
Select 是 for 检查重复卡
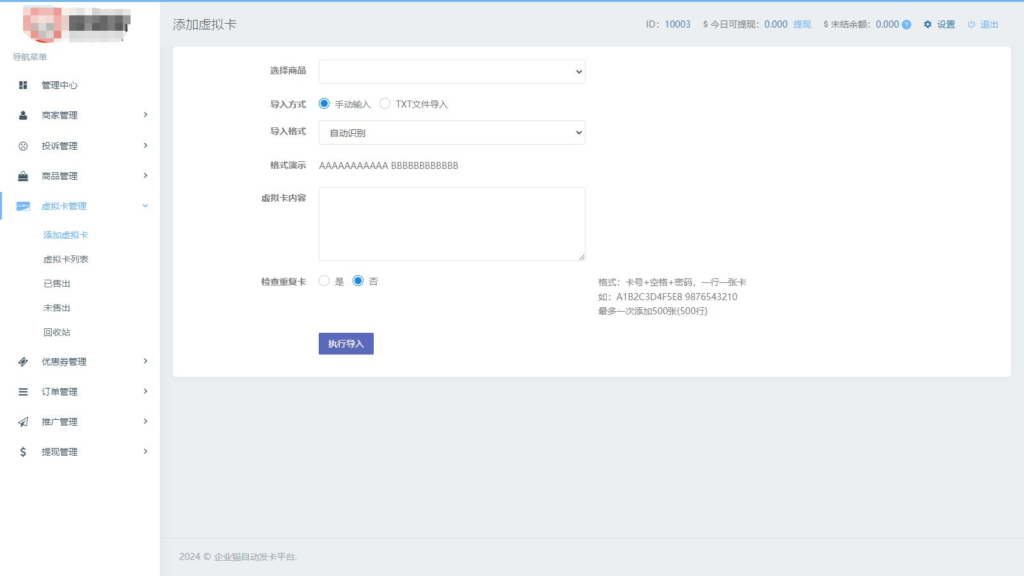click(x=323, y=281)
